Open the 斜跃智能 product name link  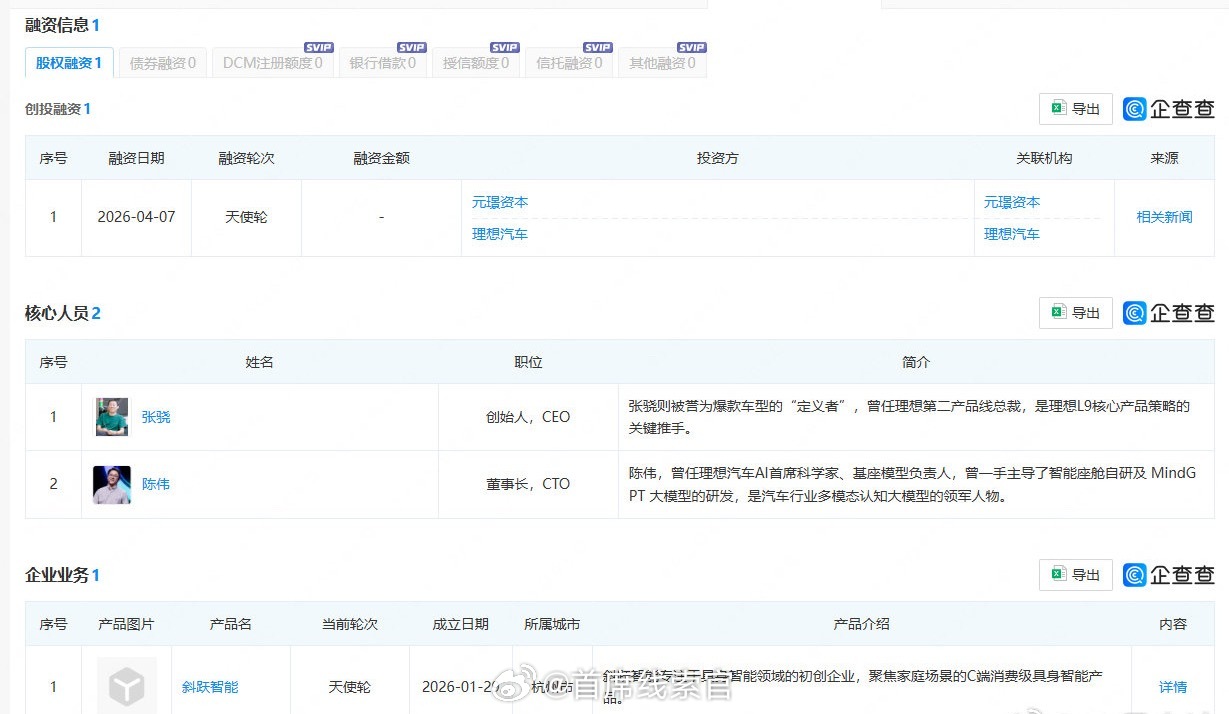pos(210,687)
